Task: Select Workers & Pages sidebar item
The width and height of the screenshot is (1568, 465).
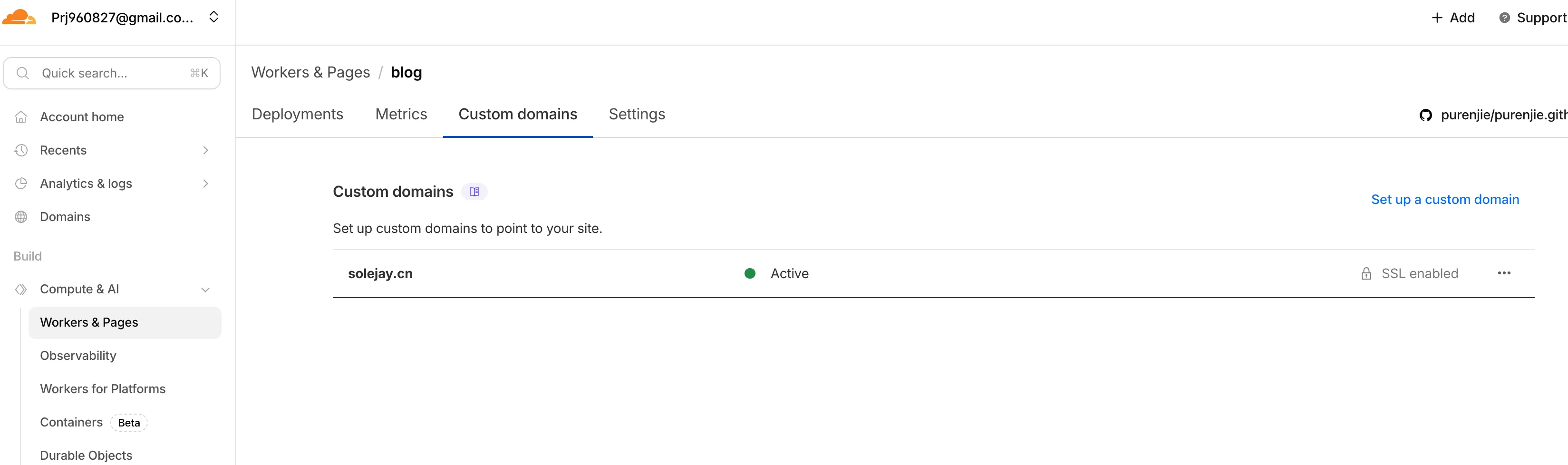Action: (x=89, y=322)
